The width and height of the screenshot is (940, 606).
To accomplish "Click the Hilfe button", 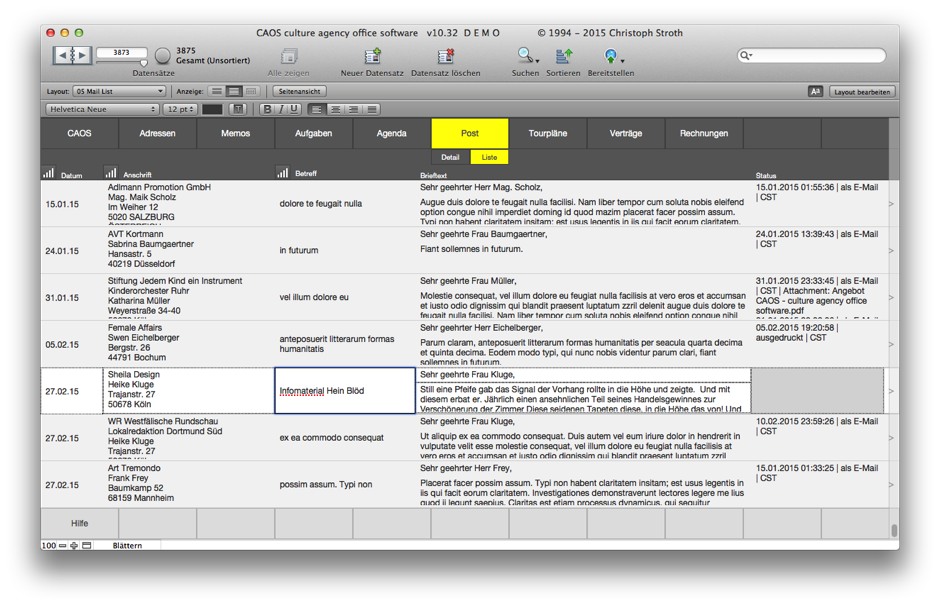I will coord(79,523).
